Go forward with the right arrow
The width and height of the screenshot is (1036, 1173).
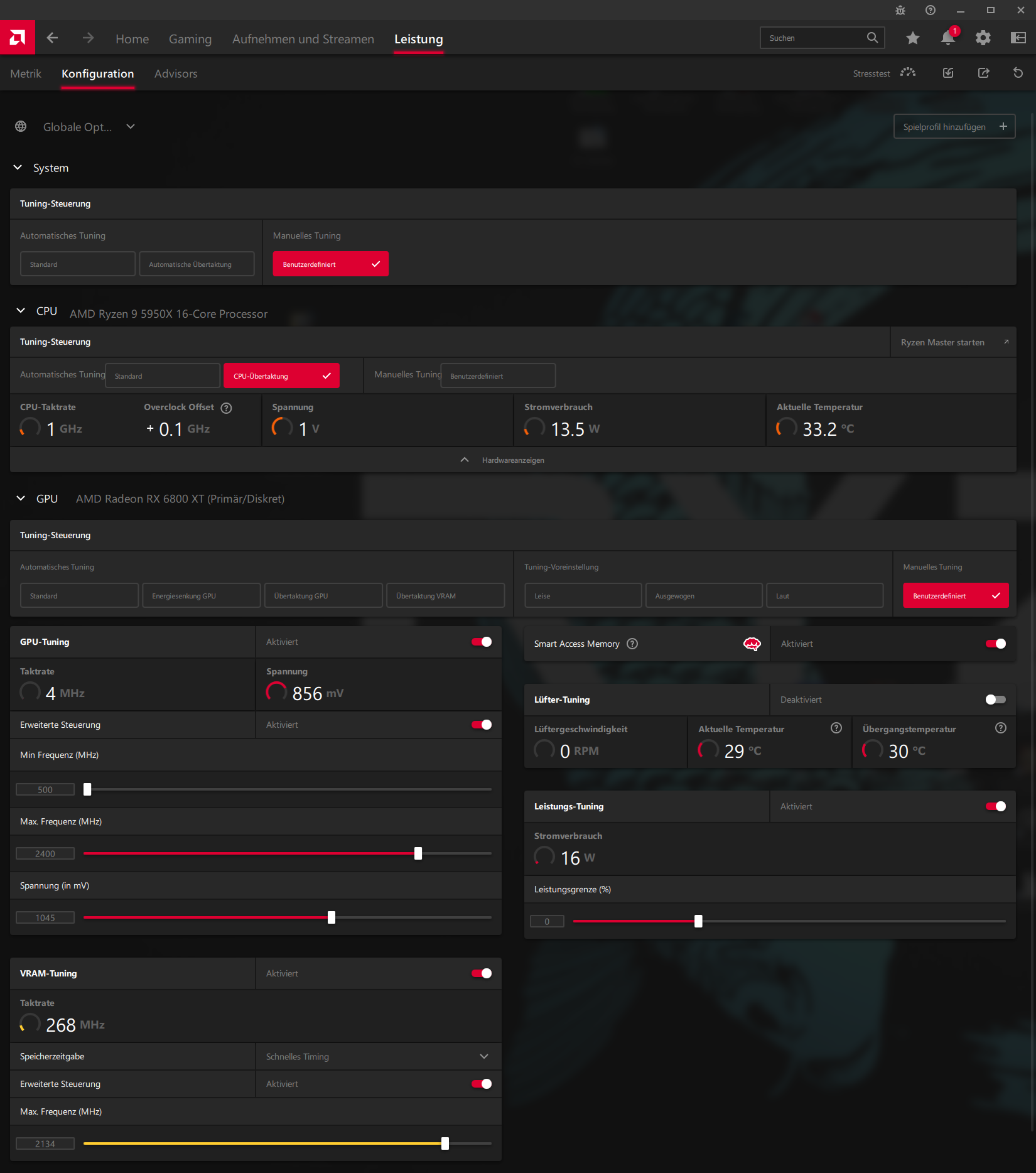pos(88,38)
